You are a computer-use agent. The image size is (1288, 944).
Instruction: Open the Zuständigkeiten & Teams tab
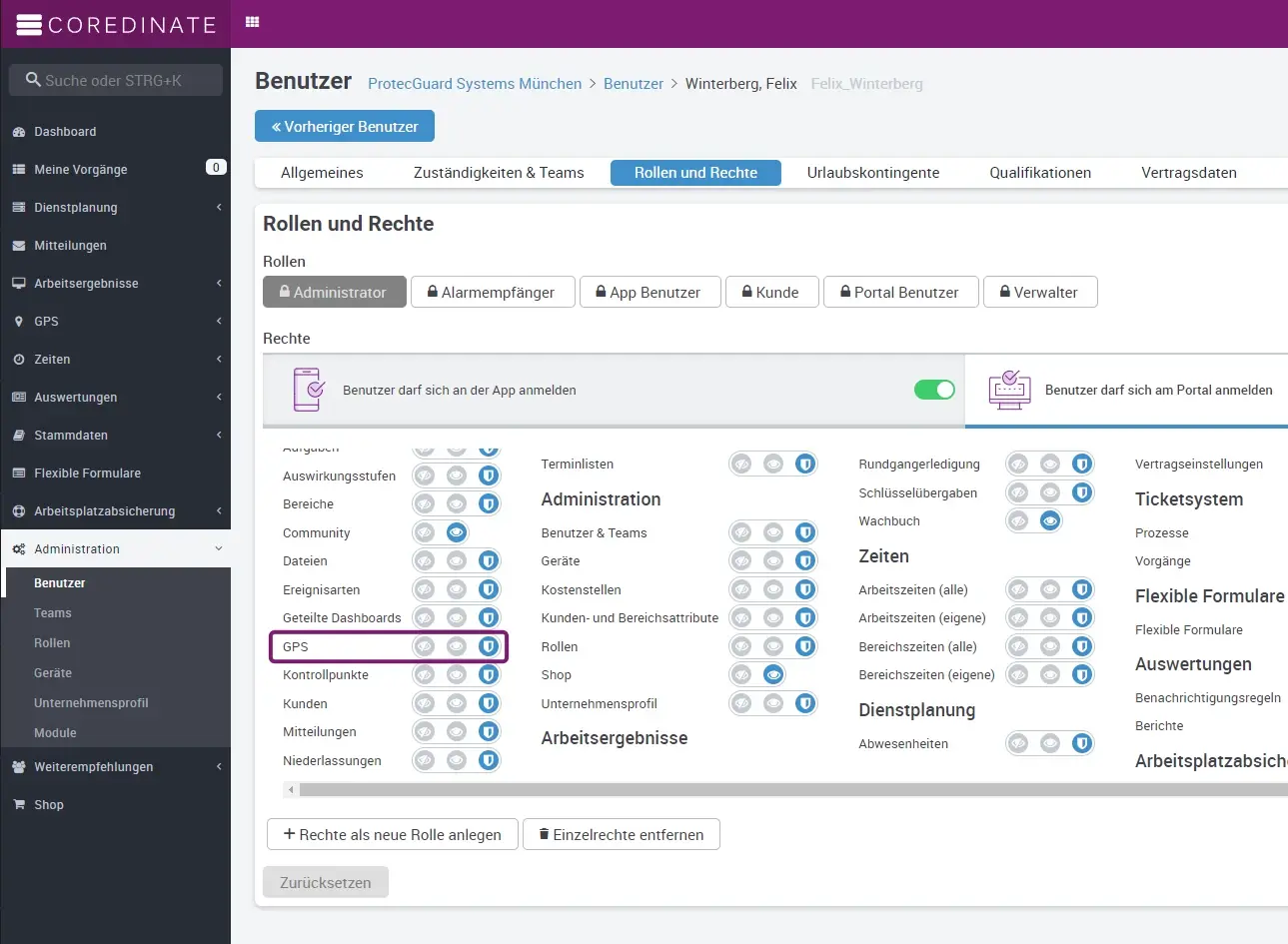click(x=498, y=173)
